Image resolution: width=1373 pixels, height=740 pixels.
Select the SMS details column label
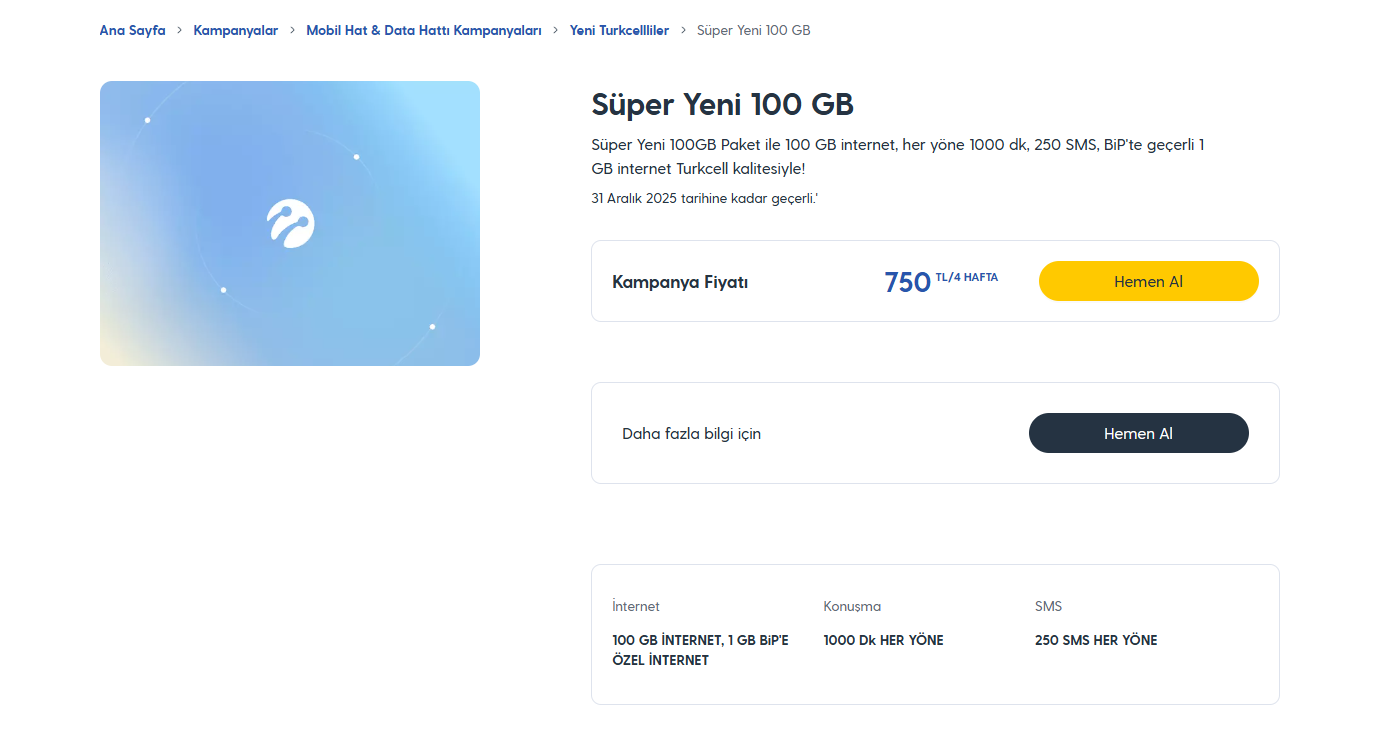click(x=1048, y=606)
